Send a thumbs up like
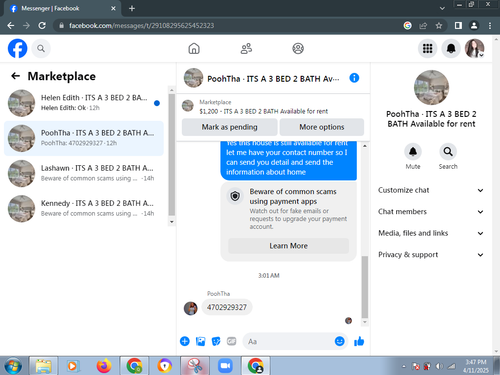The width and height of the screenshot is (500, 375). coord(359,341)
